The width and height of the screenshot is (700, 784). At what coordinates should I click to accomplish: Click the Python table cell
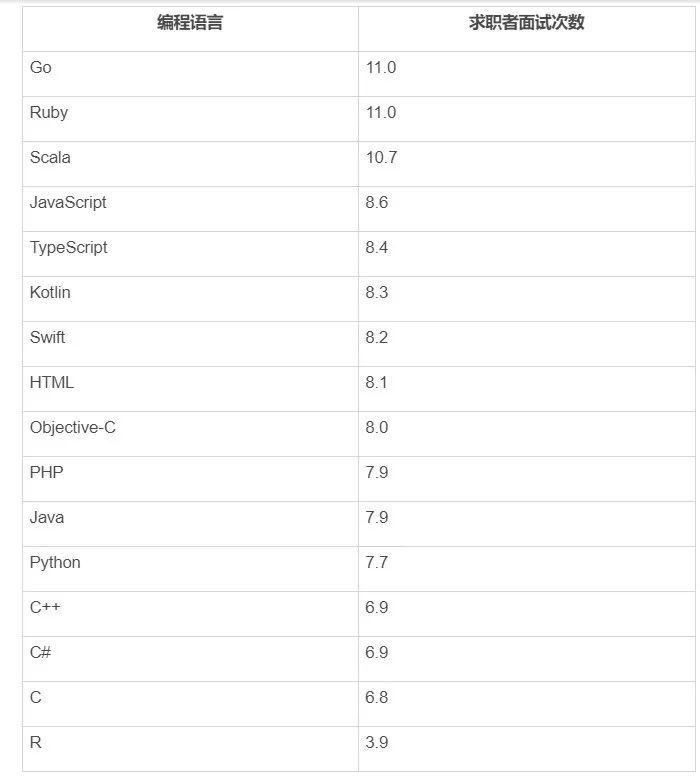[x=55, y=563]
